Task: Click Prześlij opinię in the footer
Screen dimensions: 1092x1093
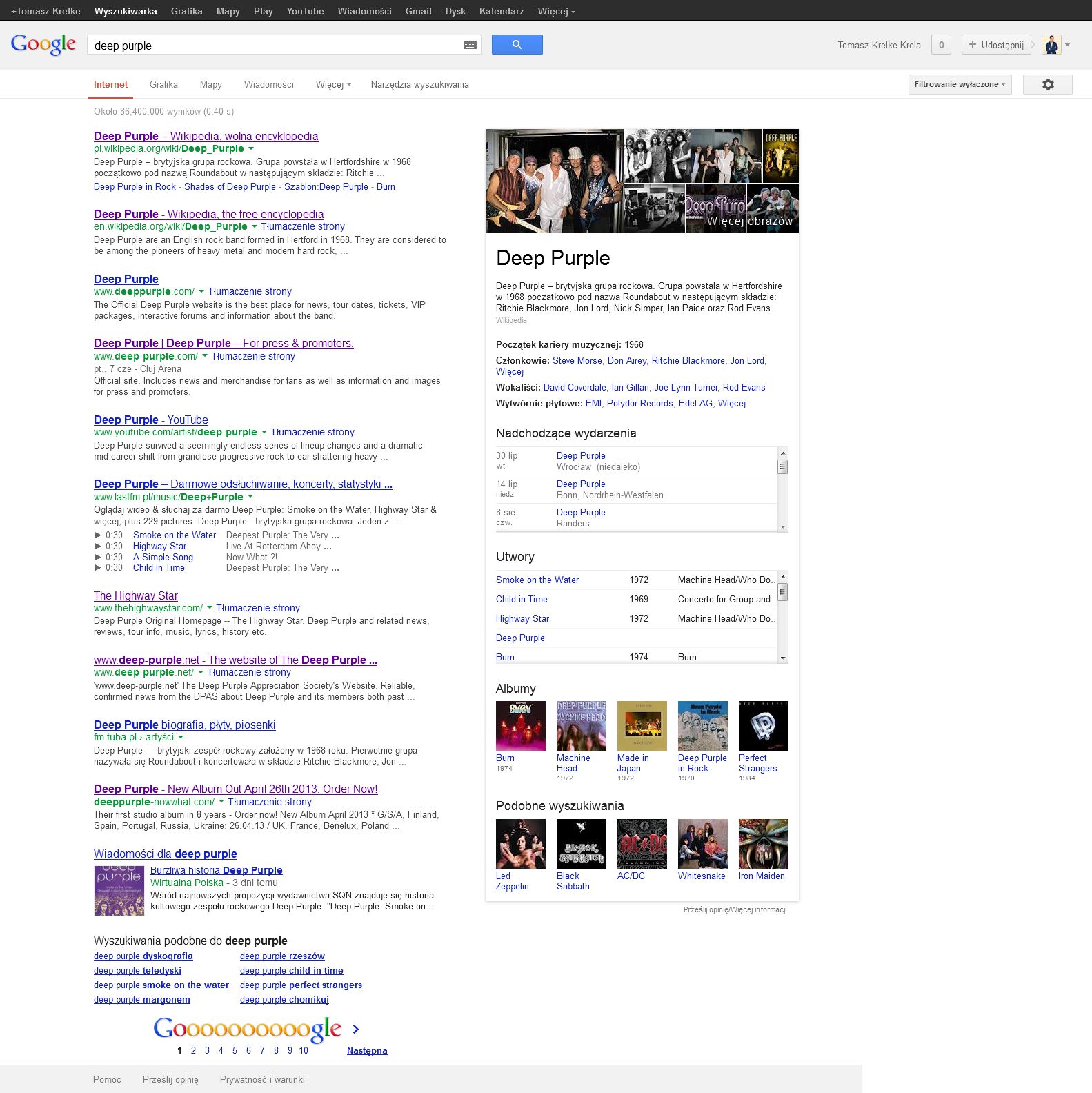Action: [170, 1080]
